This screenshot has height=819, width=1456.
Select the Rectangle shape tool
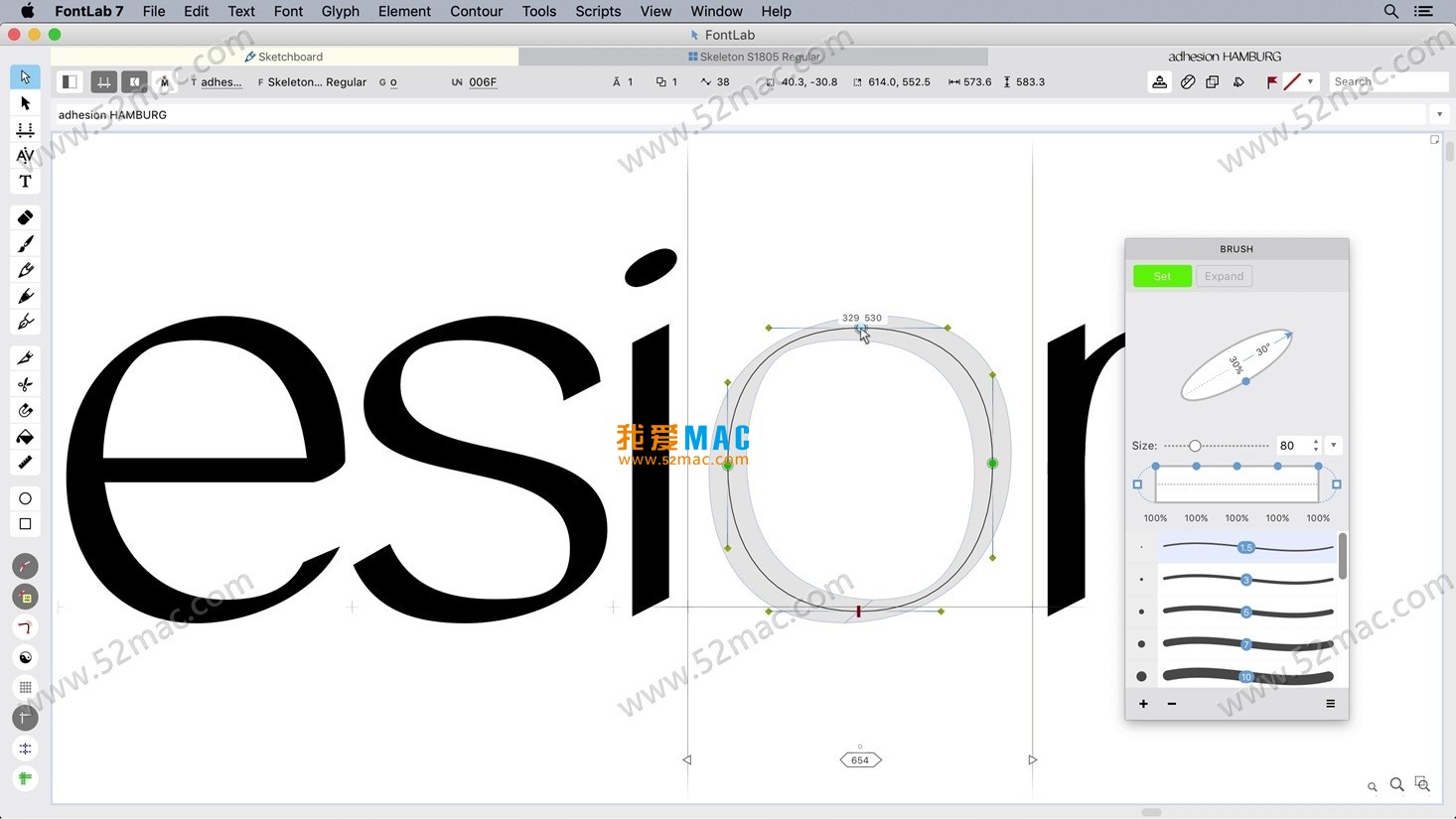pos(25,524)
